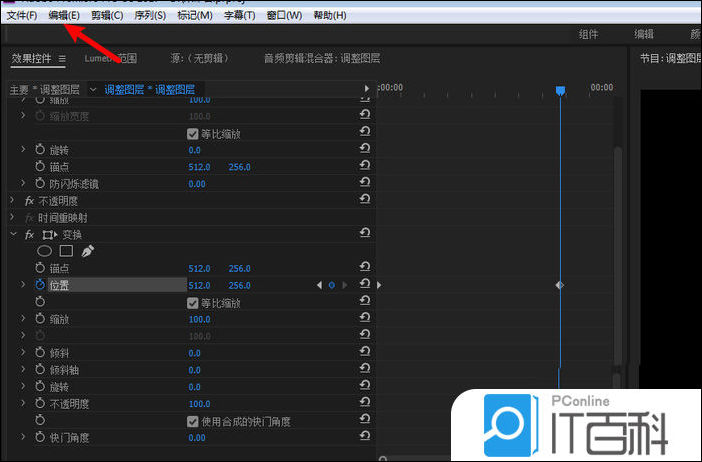Click the 组件 workspace link

click(x=588, y=34)
